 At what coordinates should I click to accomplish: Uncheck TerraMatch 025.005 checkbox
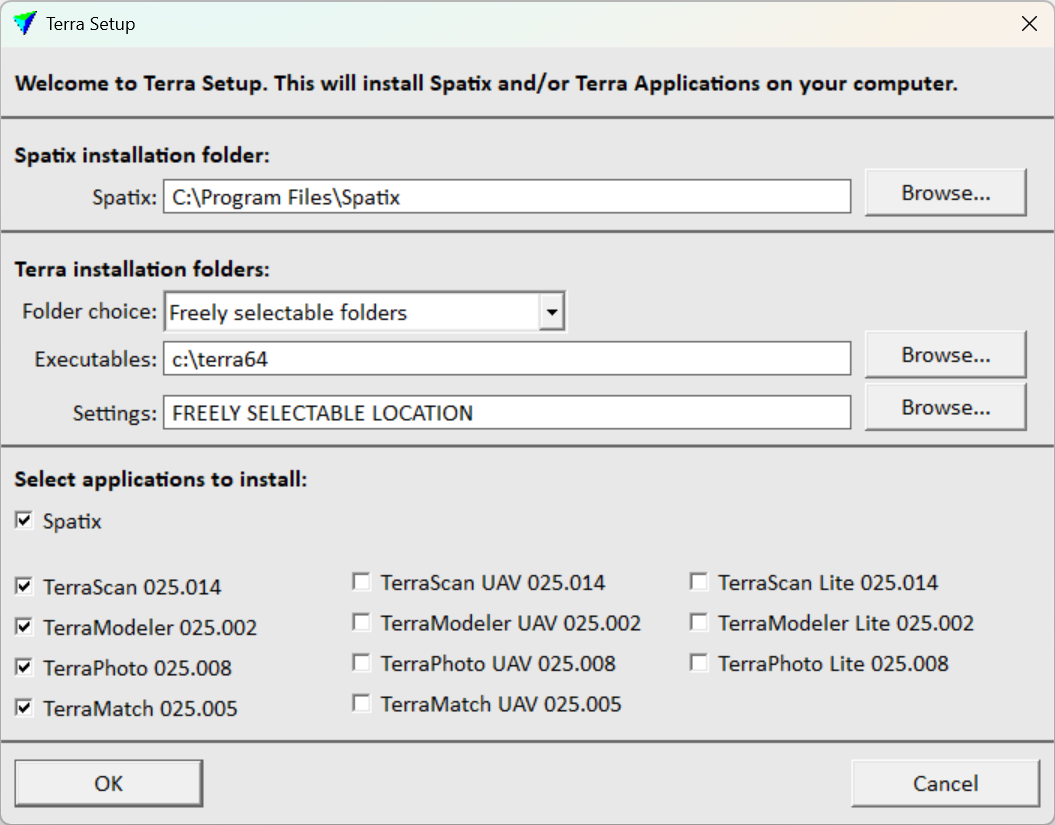(x=24, y=708)
